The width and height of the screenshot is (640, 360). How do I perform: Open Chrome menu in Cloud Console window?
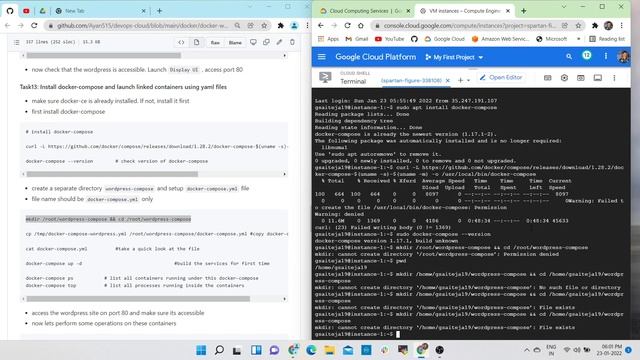pos(622,25)
